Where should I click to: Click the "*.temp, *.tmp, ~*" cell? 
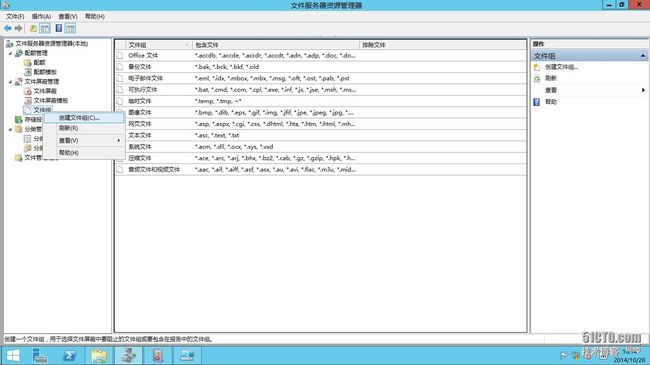[x=218, y=101]
